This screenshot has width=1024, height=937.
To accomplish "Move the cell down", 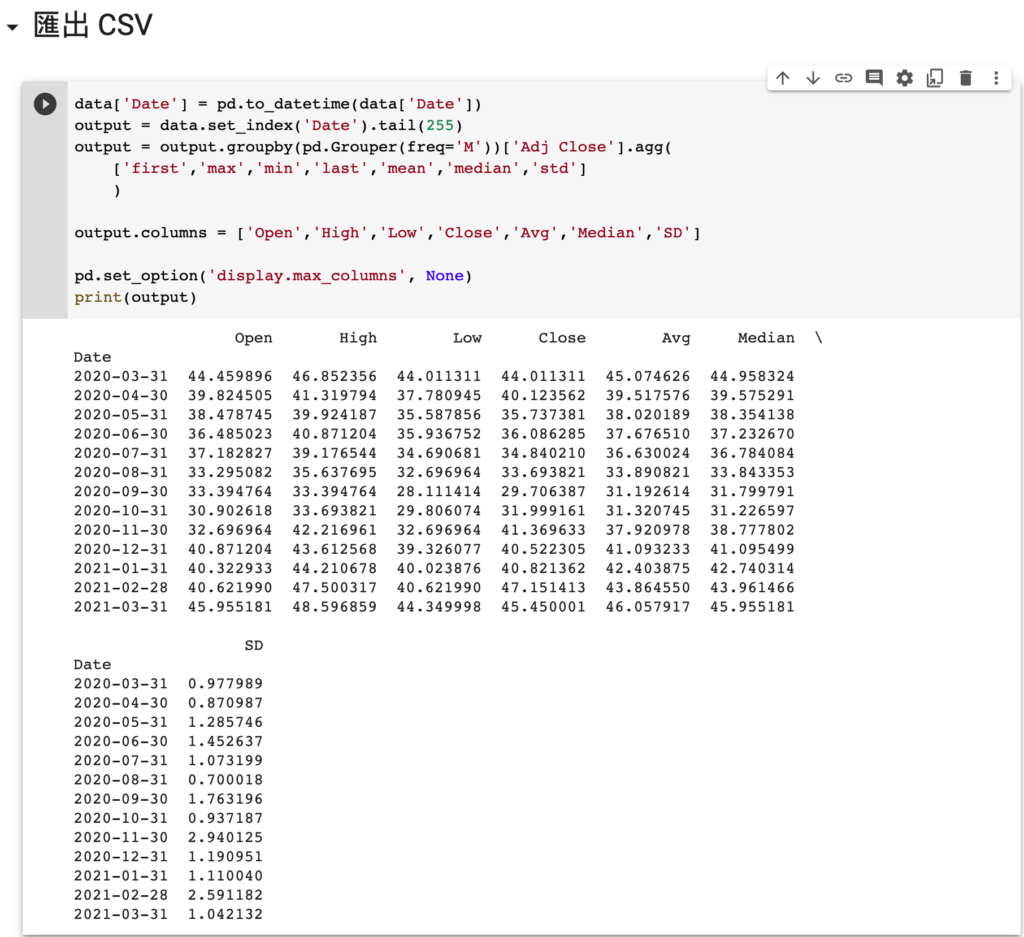I will coord(813,77).
